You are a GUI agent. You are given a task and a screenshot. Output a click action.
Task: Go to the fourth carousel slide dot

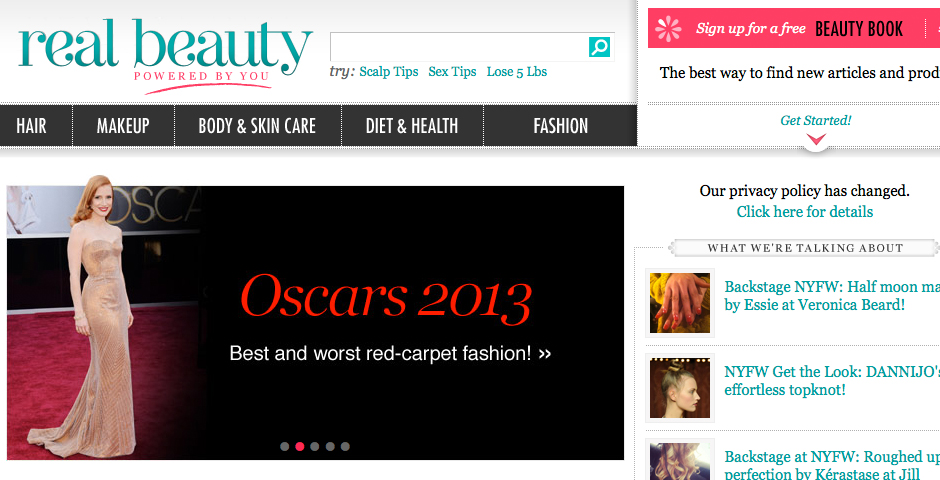330,446
